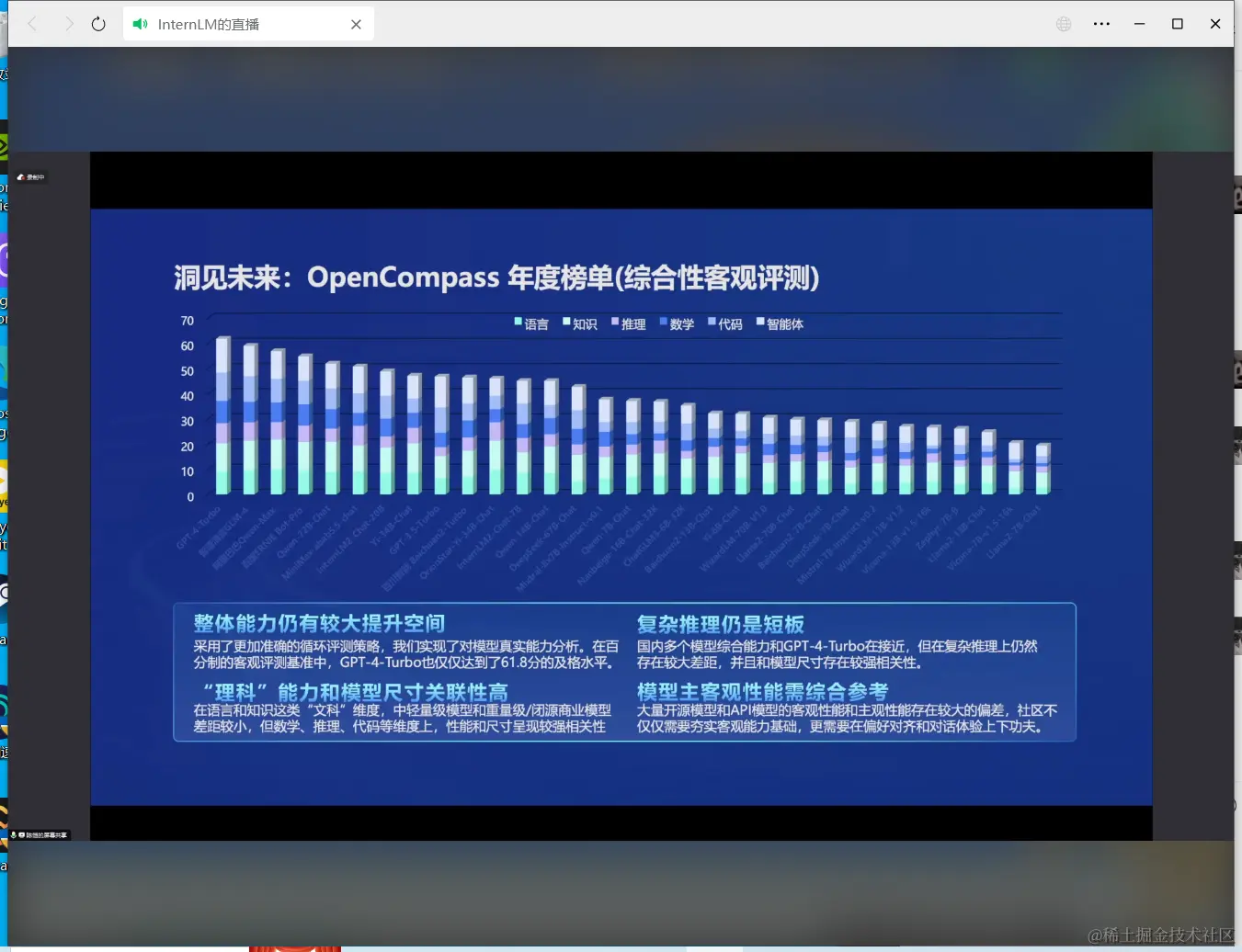Click the slide title 洞见未来：OpenCompass 年度榜单
The width and height of the screenshot is (1242, 952).
(x=496, y=278)
